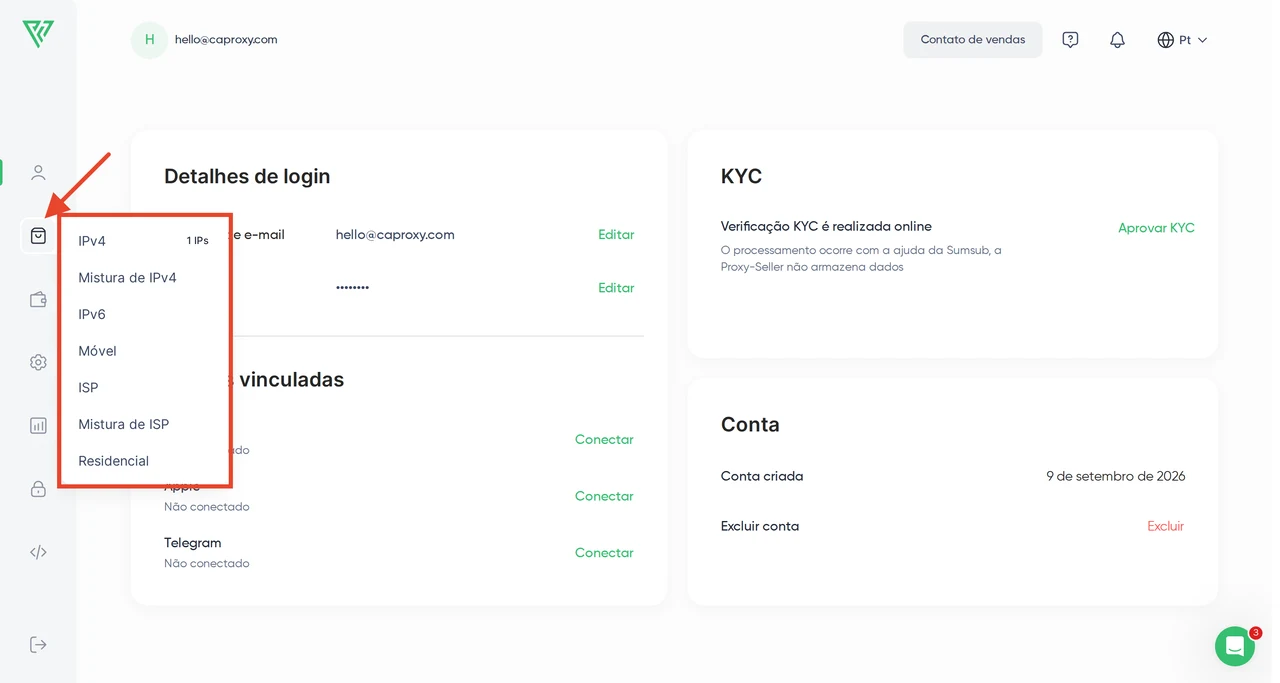This screenshot has width=1280, height=683.
Task: Click Conectar in the Apple row
Action: point(604,496)
